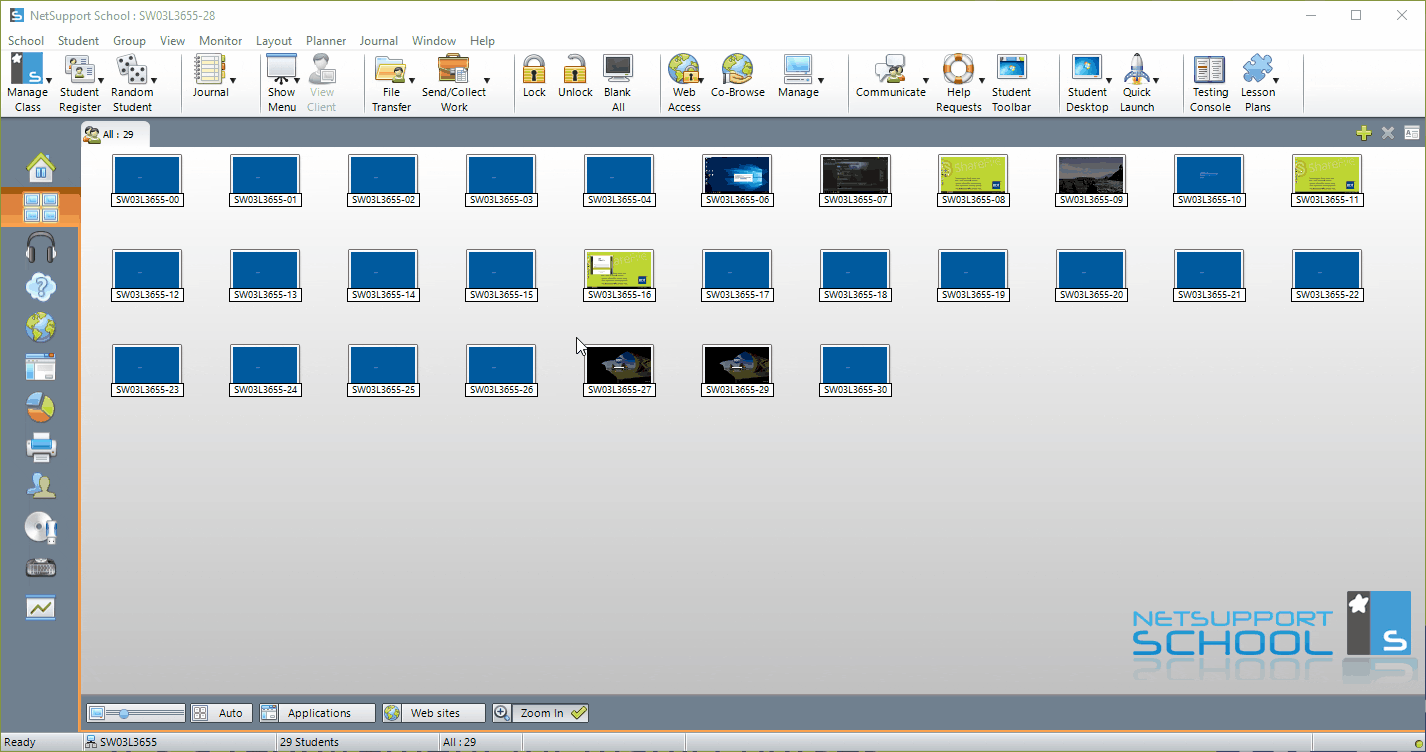Click the Web sites button
The width and height of the screenshot is (1426, 752).
[434, 713]
